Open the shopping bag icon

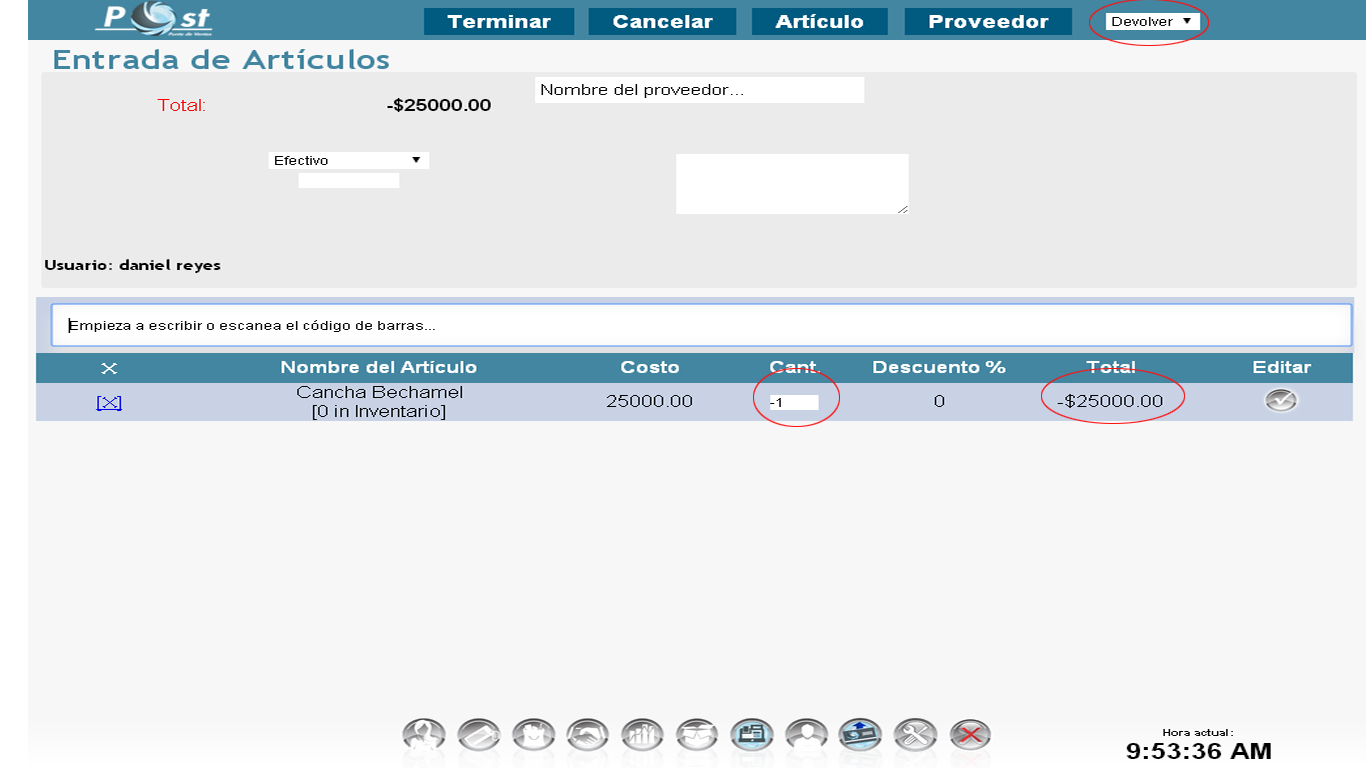pos(533,736)
